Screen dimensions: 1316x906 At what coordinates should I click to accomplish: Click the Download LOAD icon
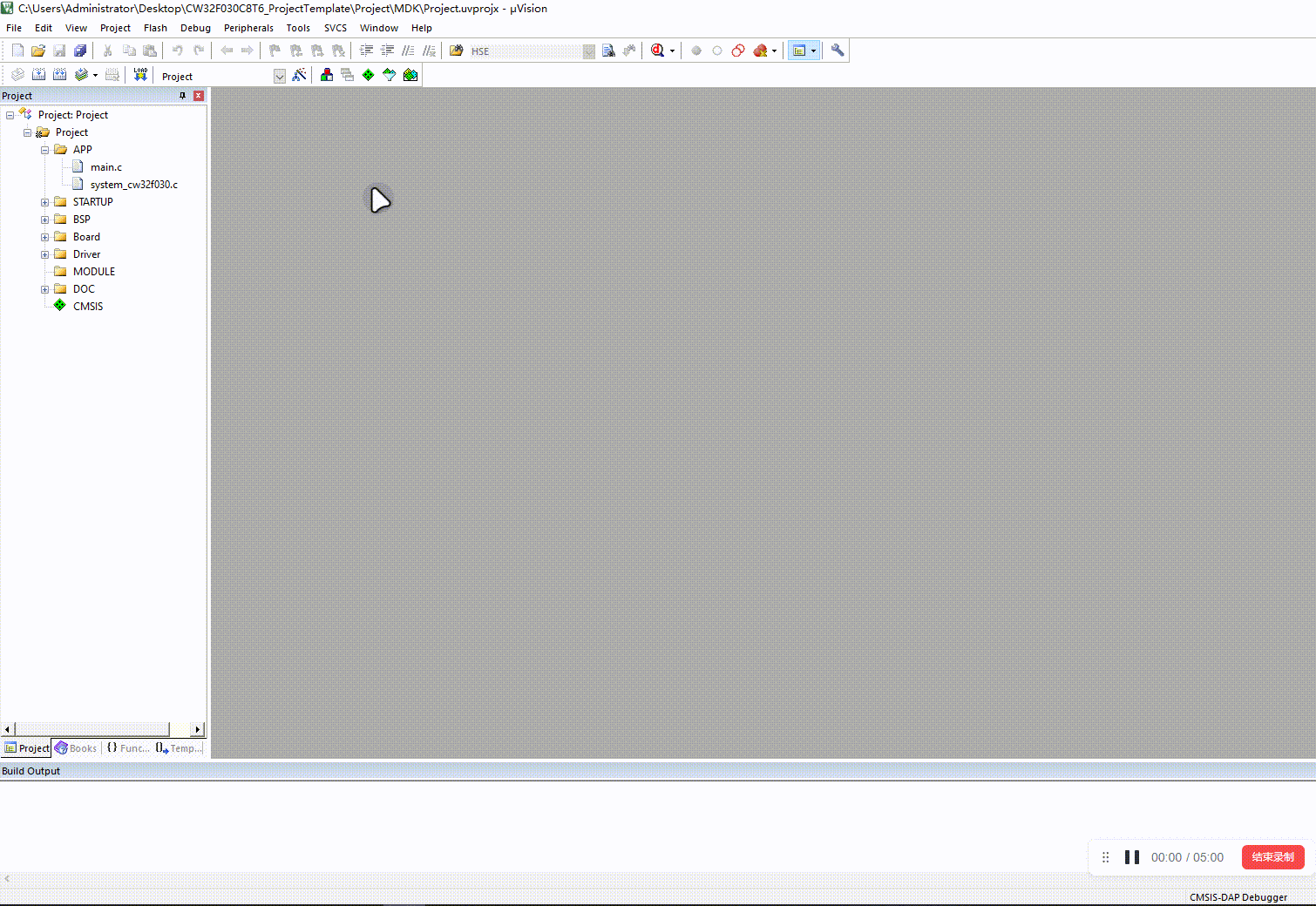140,75
